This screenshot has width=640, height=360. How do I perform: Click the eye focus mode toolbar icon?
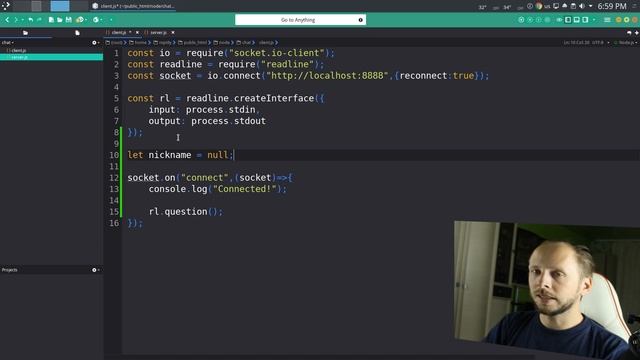tap(559, 20)
